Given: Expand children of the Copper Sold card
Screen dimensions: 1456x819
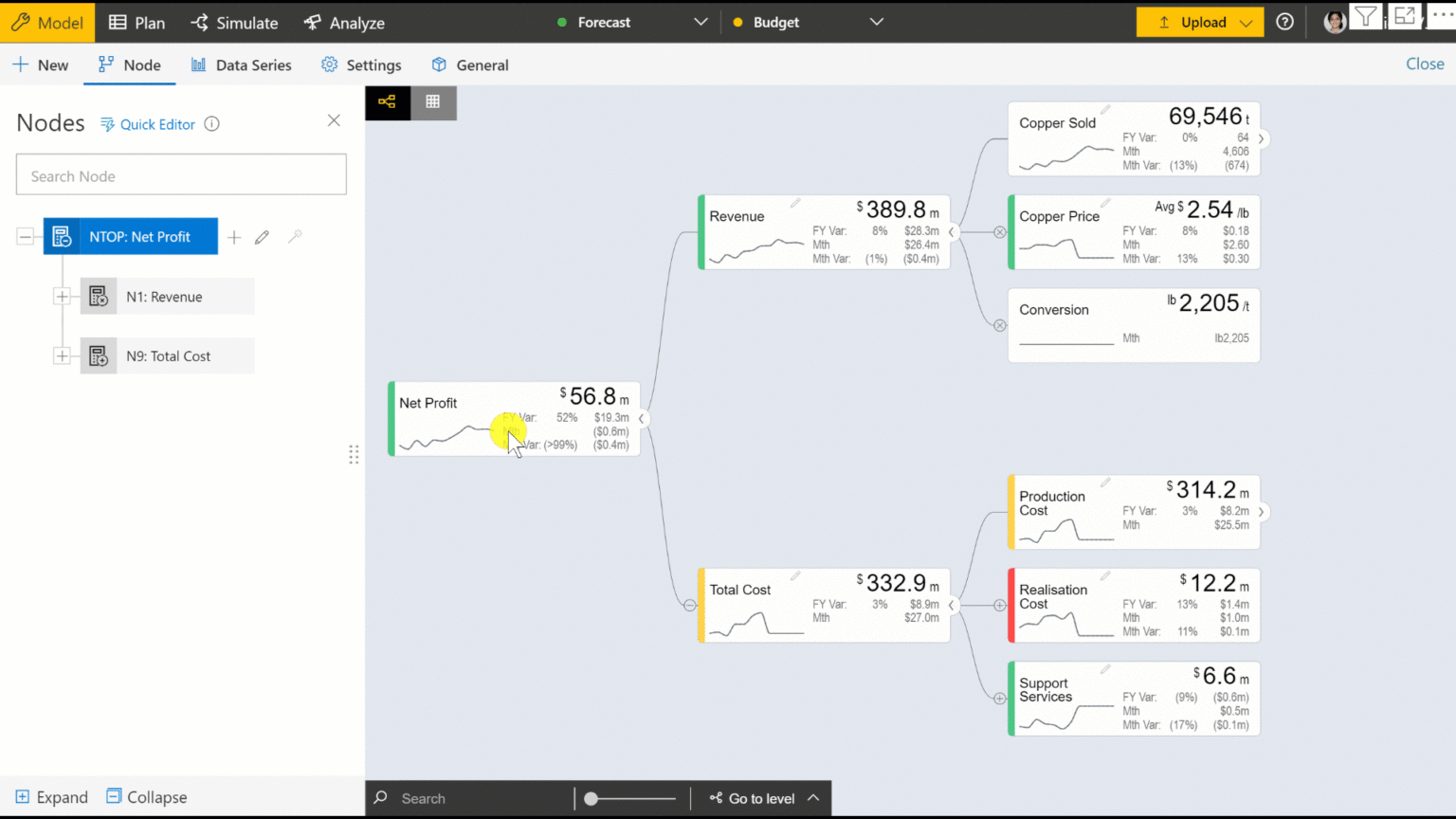Looking at the screenshot, I should (1261, 138).
